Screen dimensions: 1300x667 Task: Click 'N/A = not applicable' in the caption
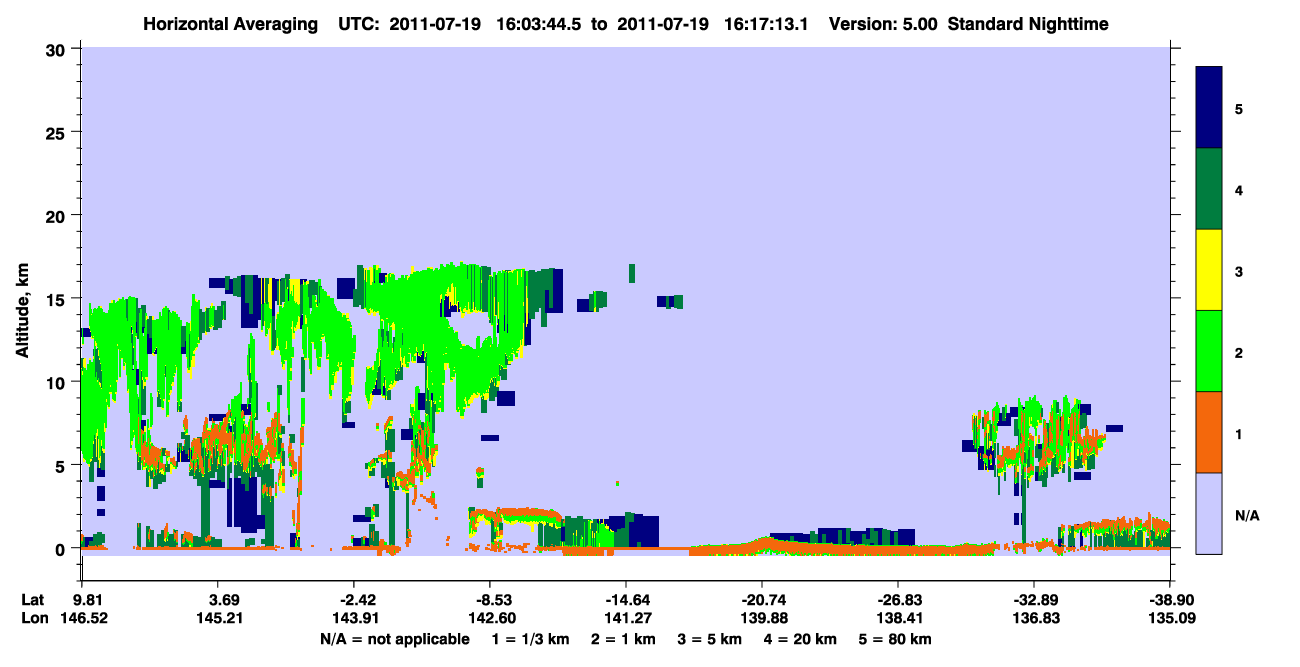(x=395, y=639)
